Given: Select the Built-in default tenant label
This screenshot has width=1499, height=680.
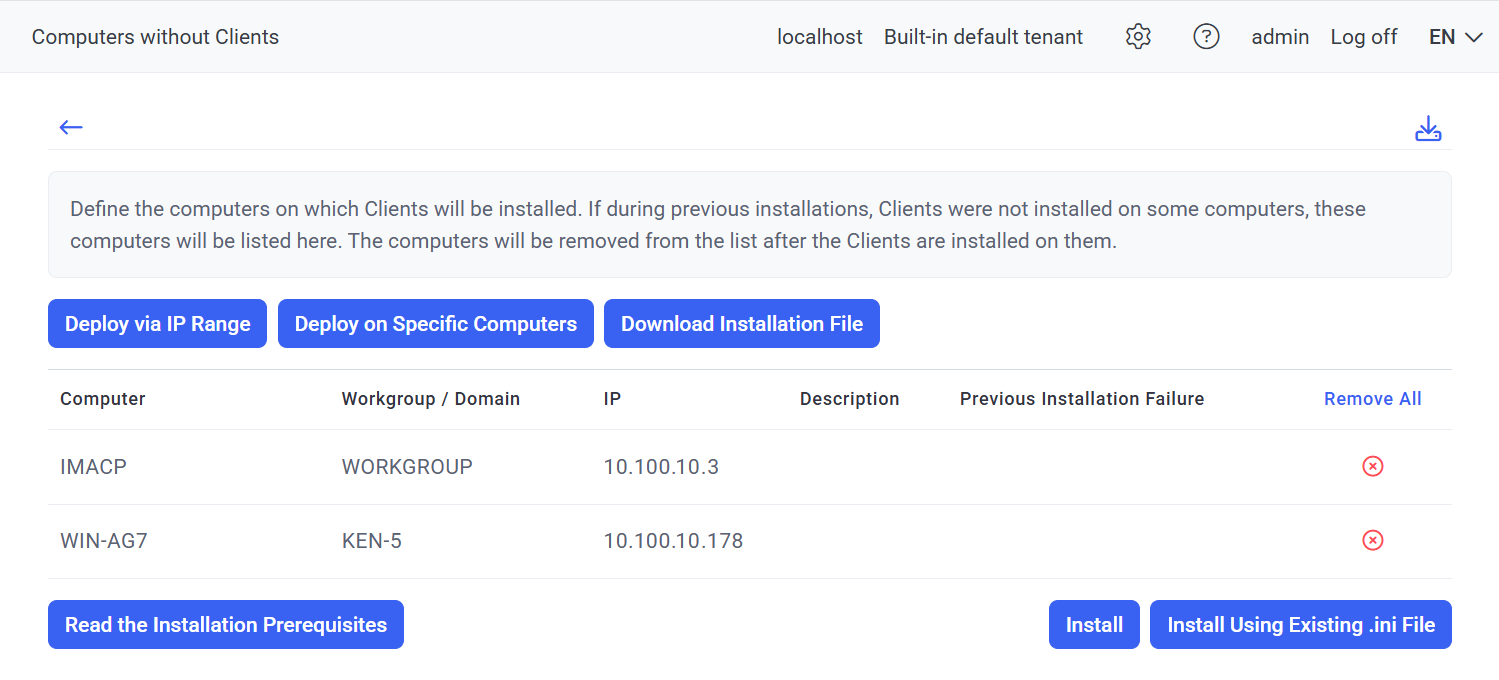Looking at the screenshot, I should click(x=983, y=37).
